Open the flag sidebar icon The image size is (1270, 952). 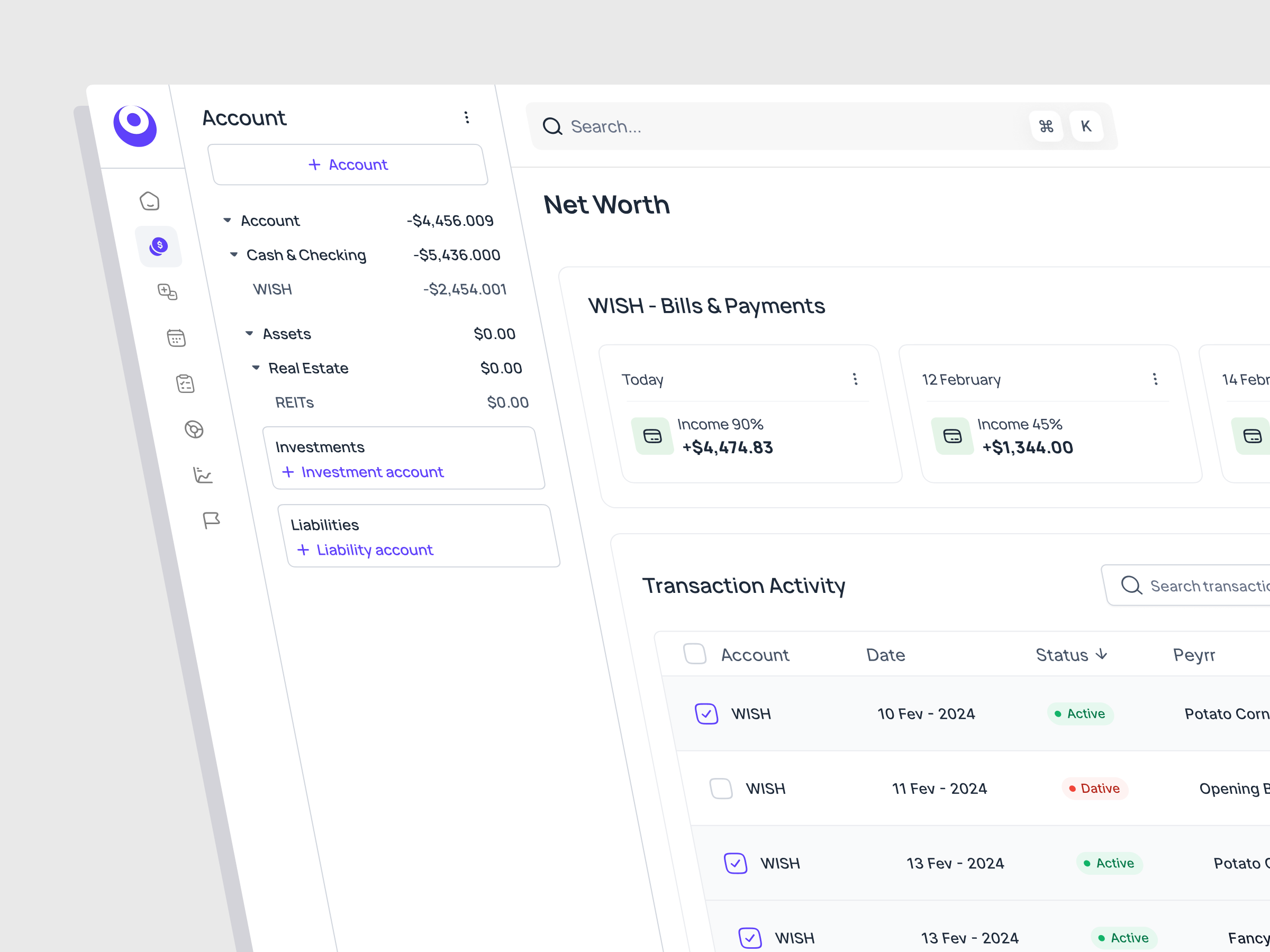pyautogui.click(x=211, y=520)
